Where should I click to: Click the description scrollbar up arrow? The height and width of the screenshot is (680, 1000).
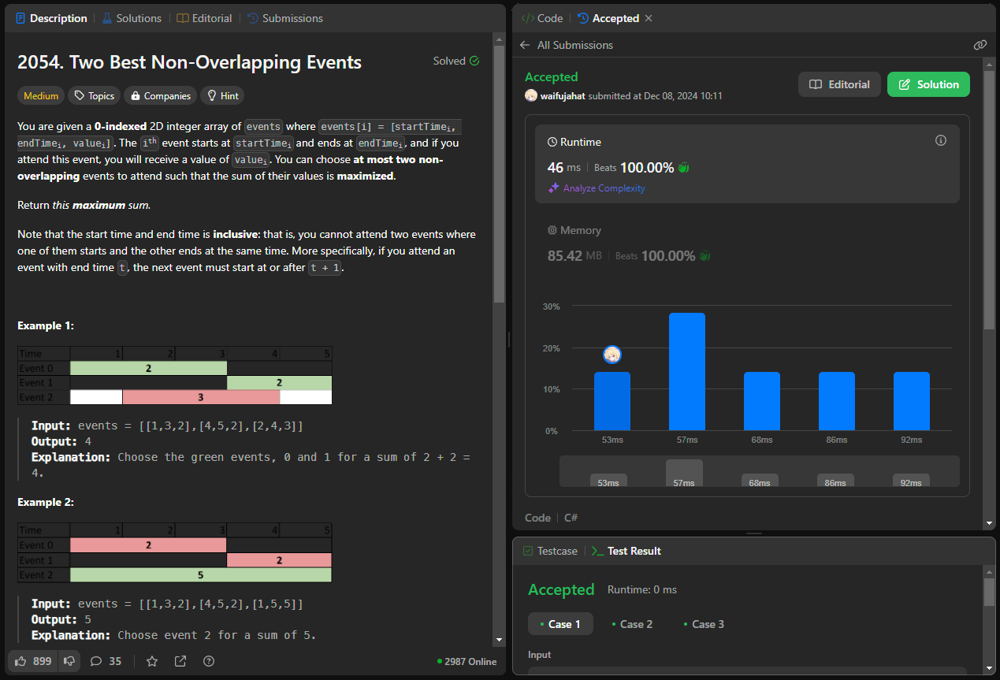(x=499, y=40)
